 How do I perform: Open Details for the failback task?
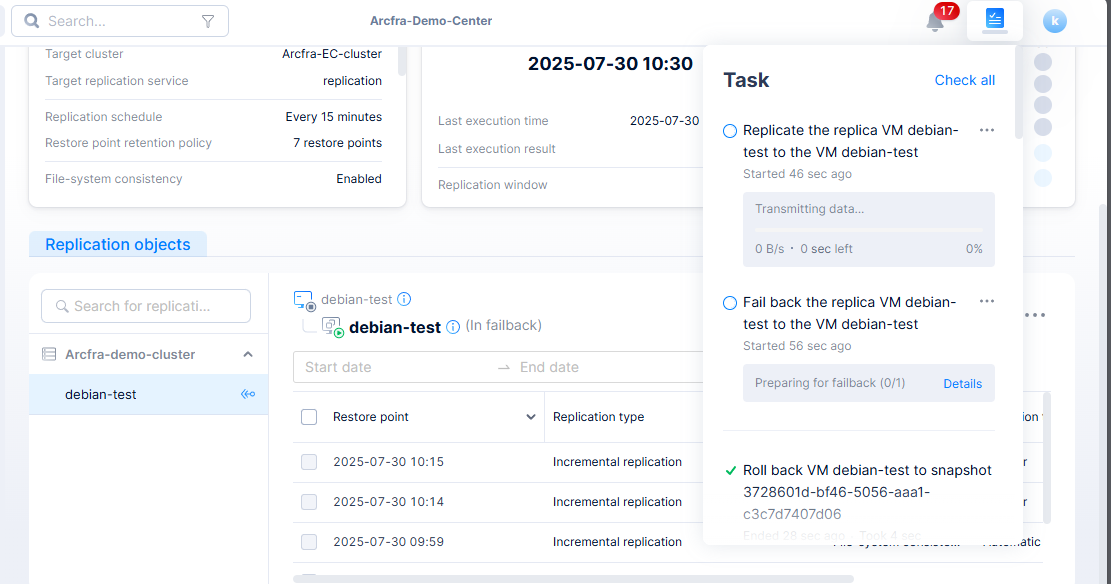(x=962, y=383)
